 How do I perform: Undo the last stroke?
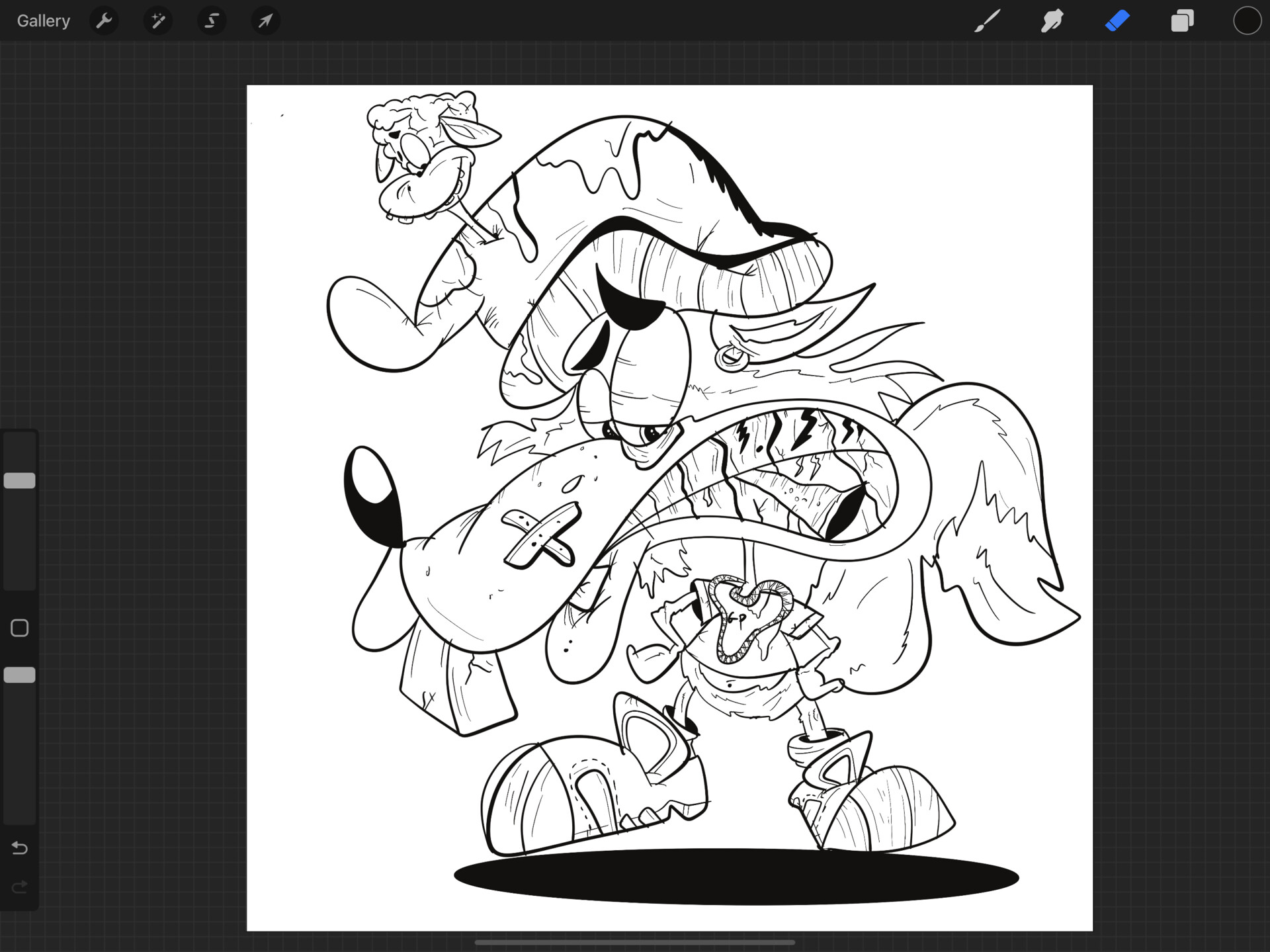coord(20,848)
